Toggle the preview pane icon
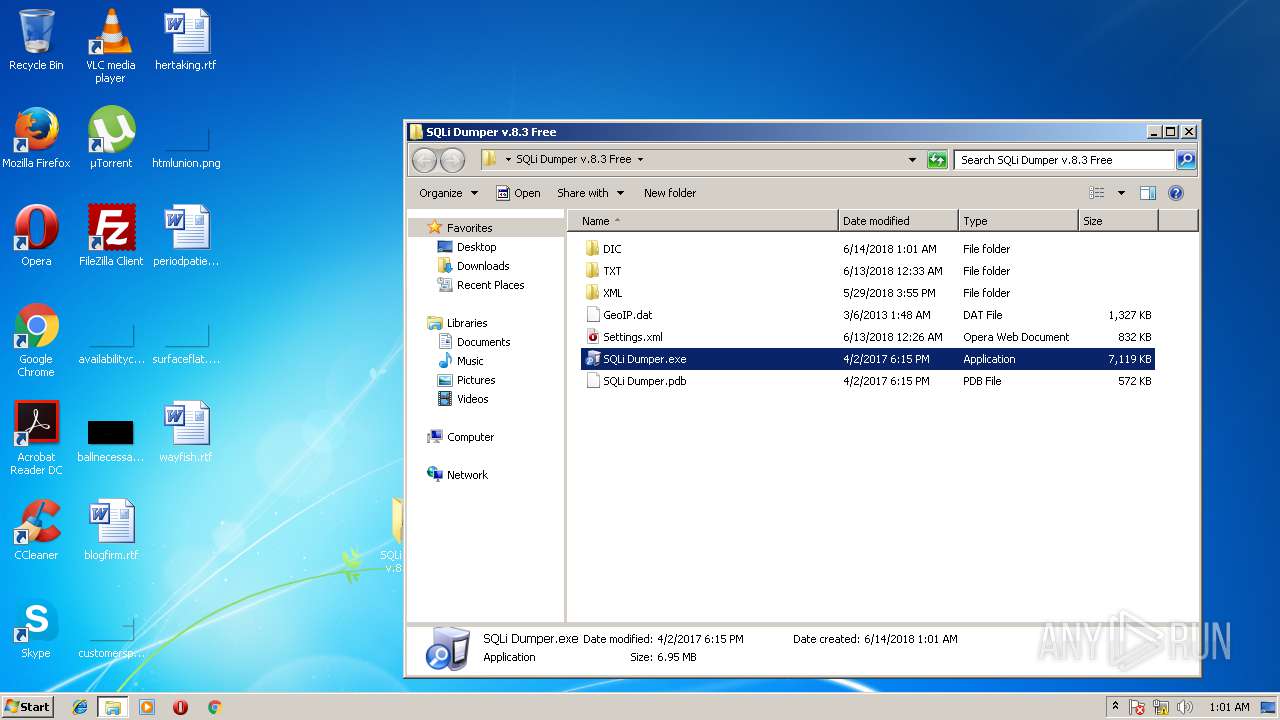Image resolution: width=1280 pixels, height=720 pixels. 1148,193
